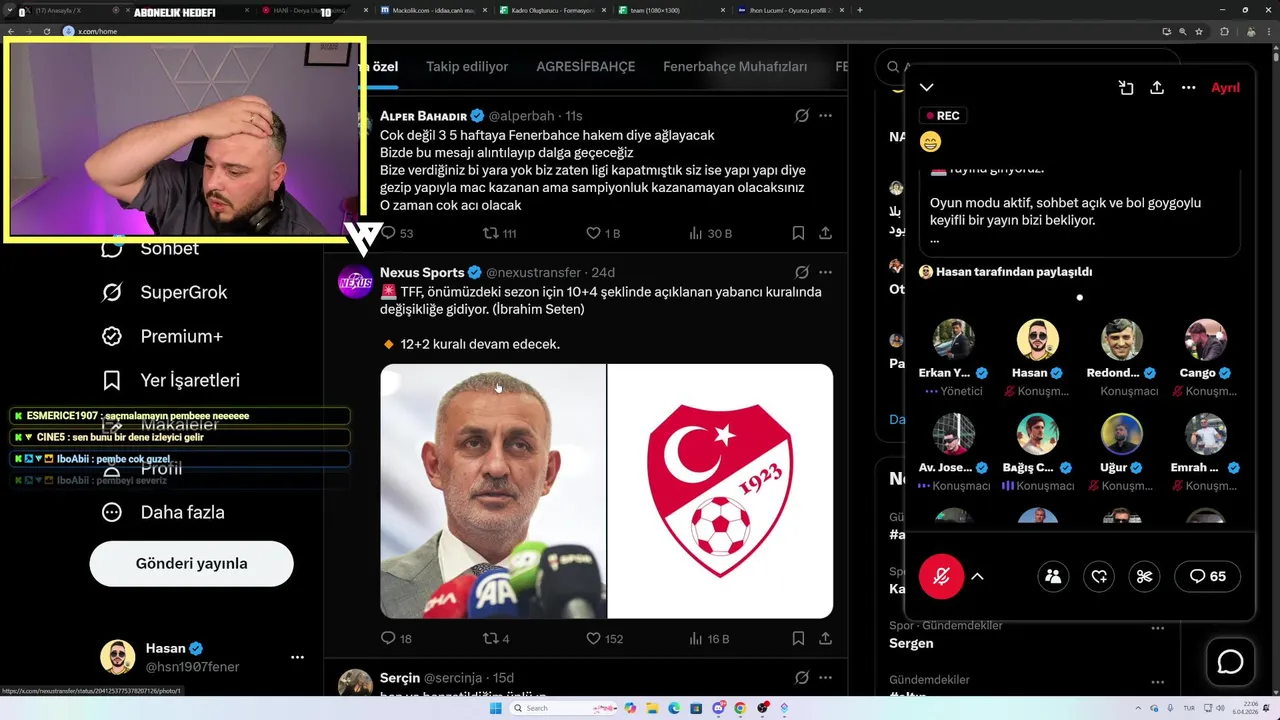This screenshot has width=1280, height=720.
Task: Reply to Alper Bahadır's tweet
Action: pos(389,233)
